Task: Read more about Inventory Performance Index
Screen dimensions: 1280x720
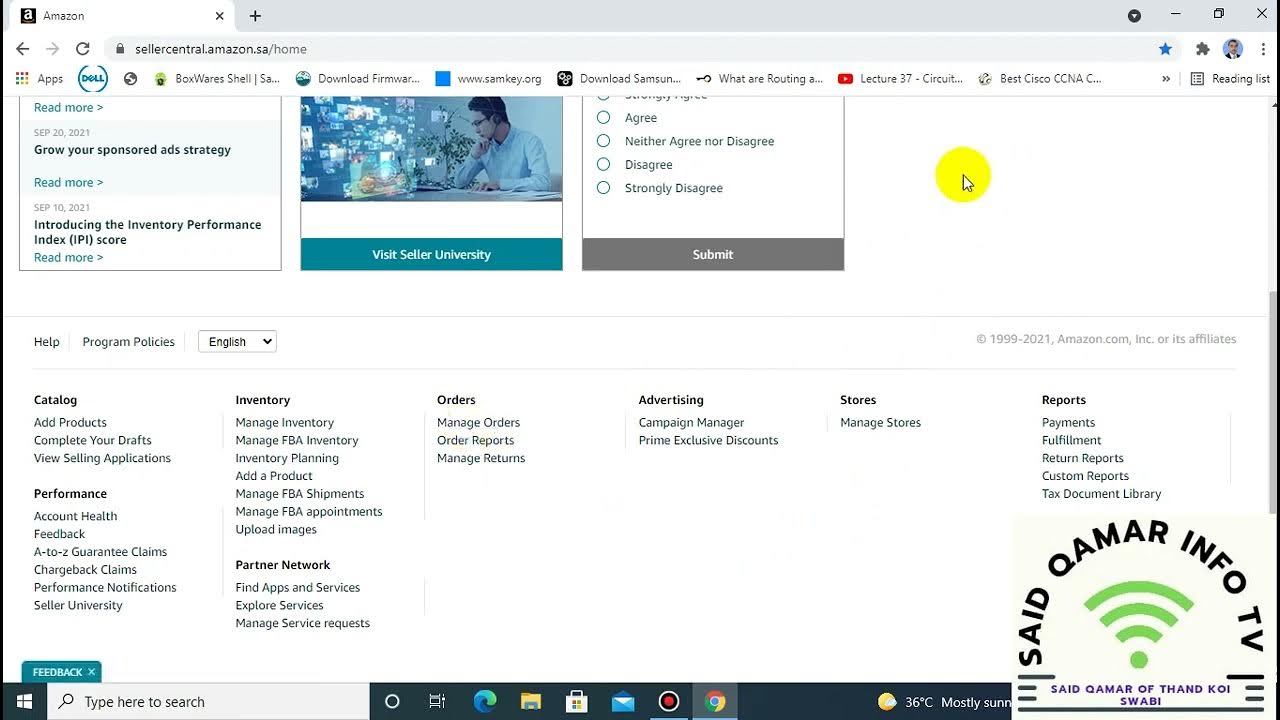Action: pyautogui.click(x=68, y=257)
